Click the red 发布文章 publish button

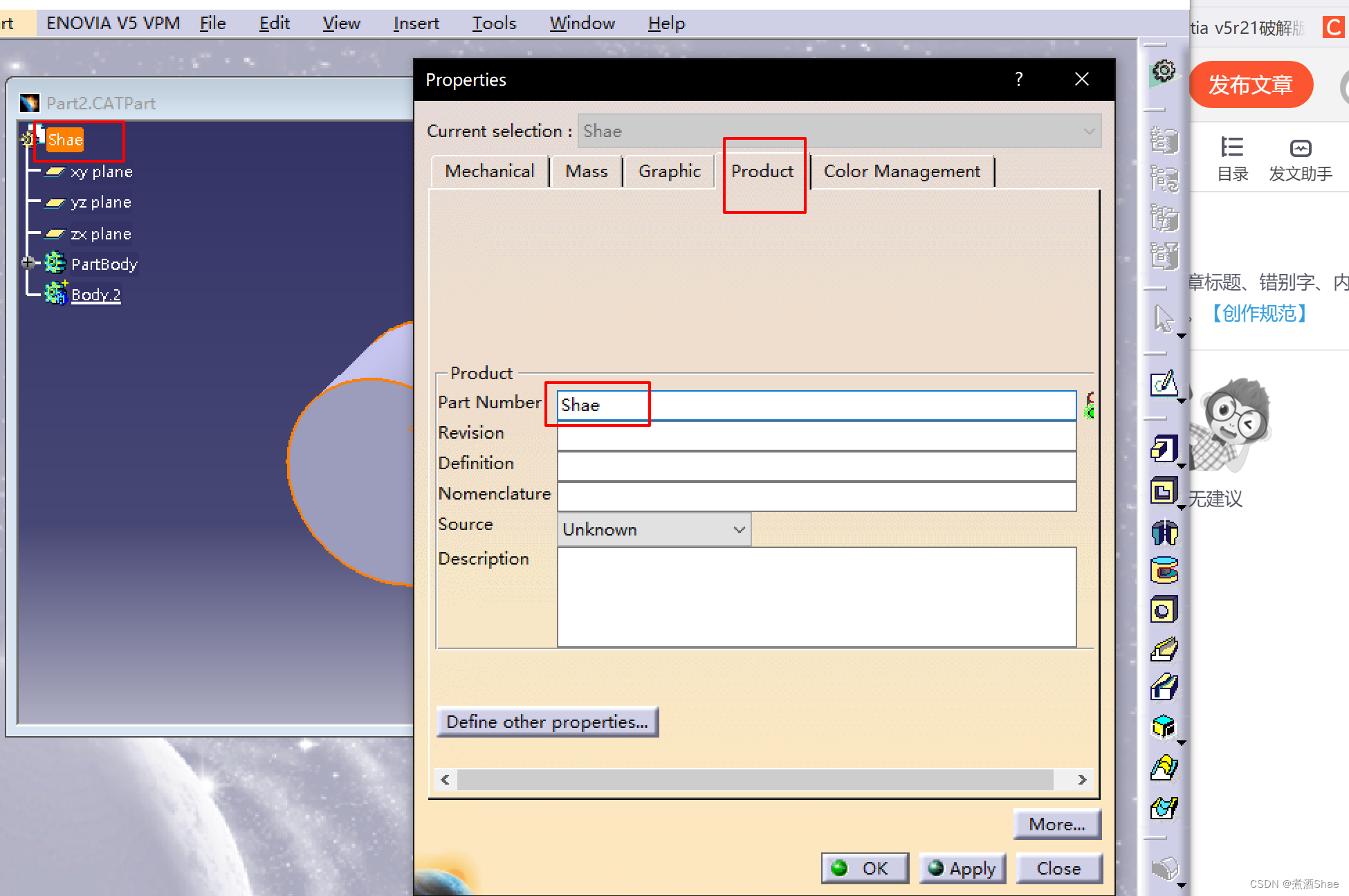1251,84
